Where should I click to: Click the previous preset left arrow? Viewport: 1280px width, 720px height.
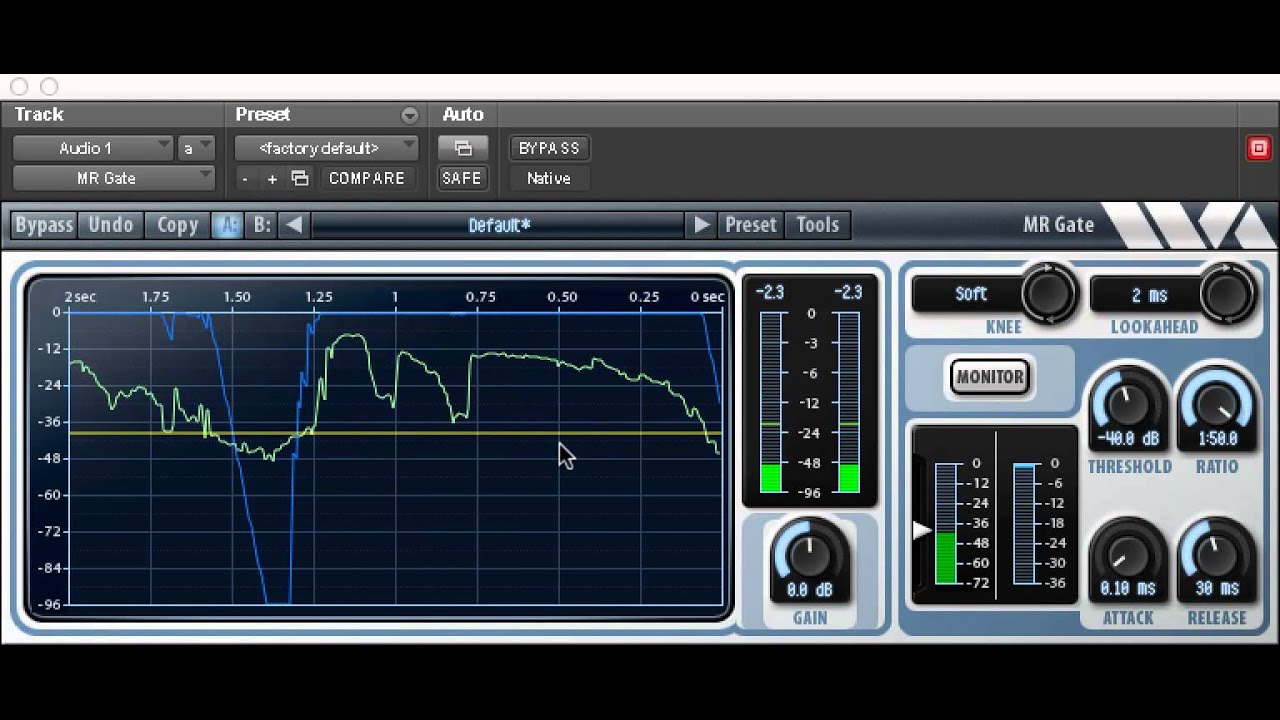[x=294, y=225]
